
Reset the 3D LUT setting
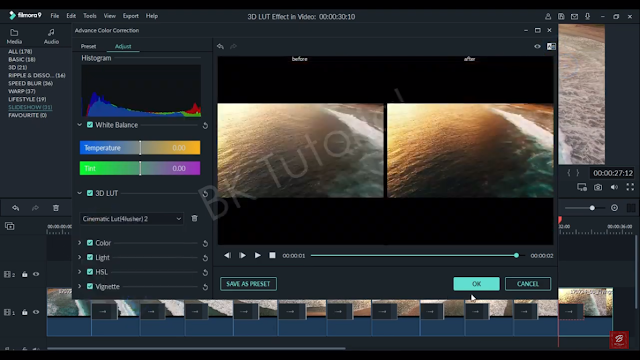(x=205, y=194)
